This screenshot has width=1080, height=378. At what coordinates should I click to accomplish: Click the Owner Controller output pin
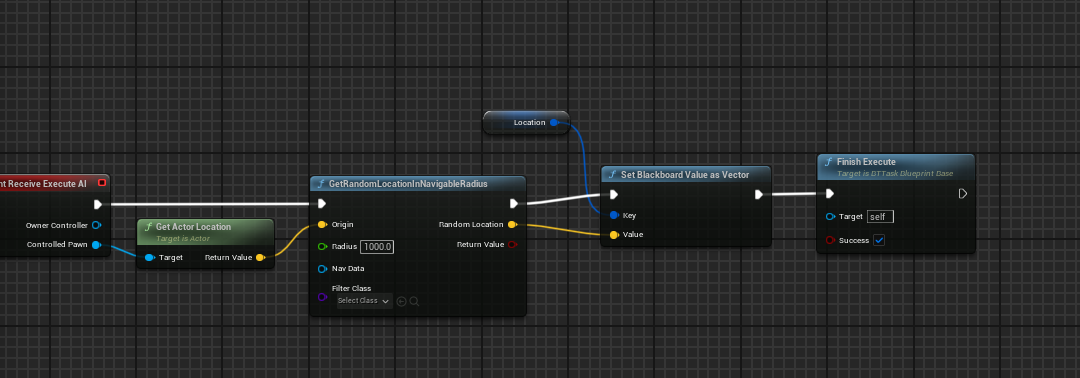pyautogui.click(x=96, y=225)
